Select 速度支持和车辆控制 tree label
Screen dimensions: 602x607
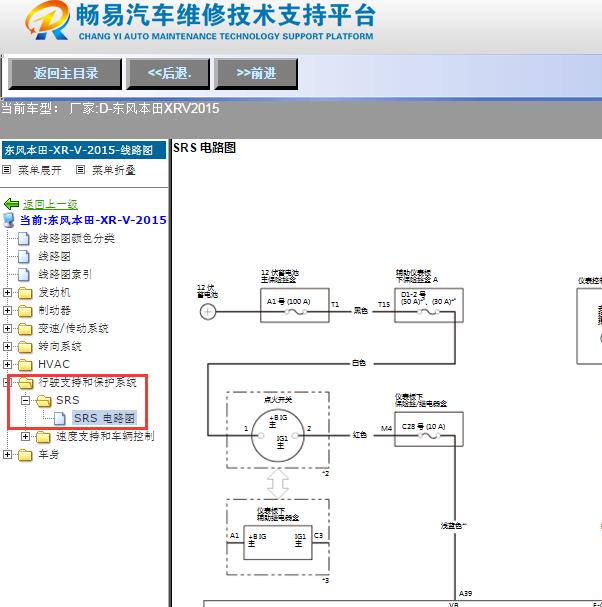(x=105, y=437)
